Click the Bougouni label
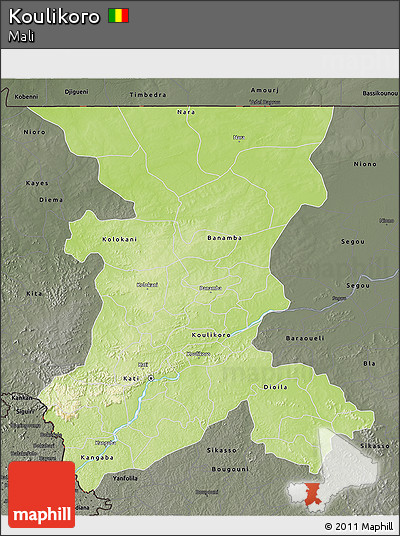400x536 pixels. pos(230,469)
